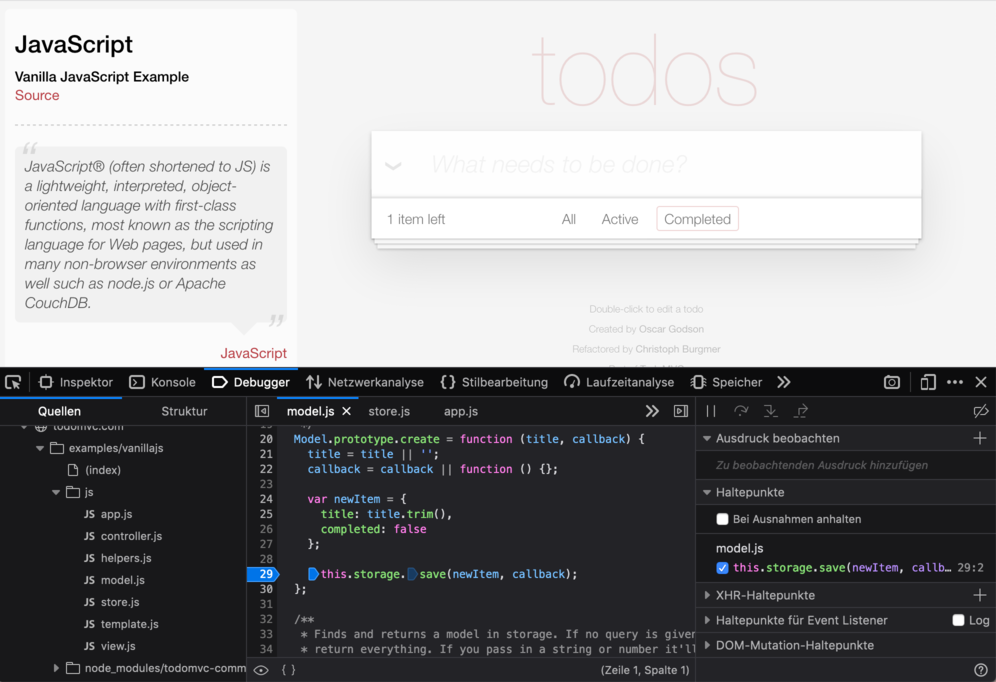Collapse the breakpoints side pane icon
The width and height of the screenshot is (996, 682).
click(x=681, y=411)
